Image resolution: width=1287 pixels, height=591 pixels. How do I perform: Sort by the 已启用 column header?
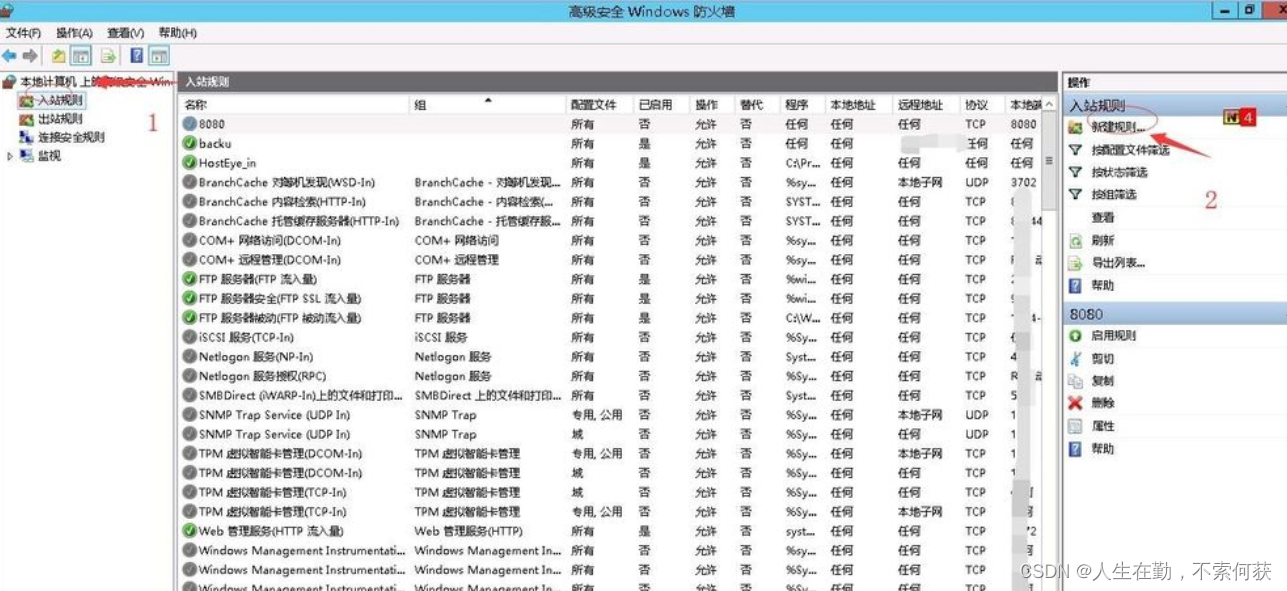point(662,104)
